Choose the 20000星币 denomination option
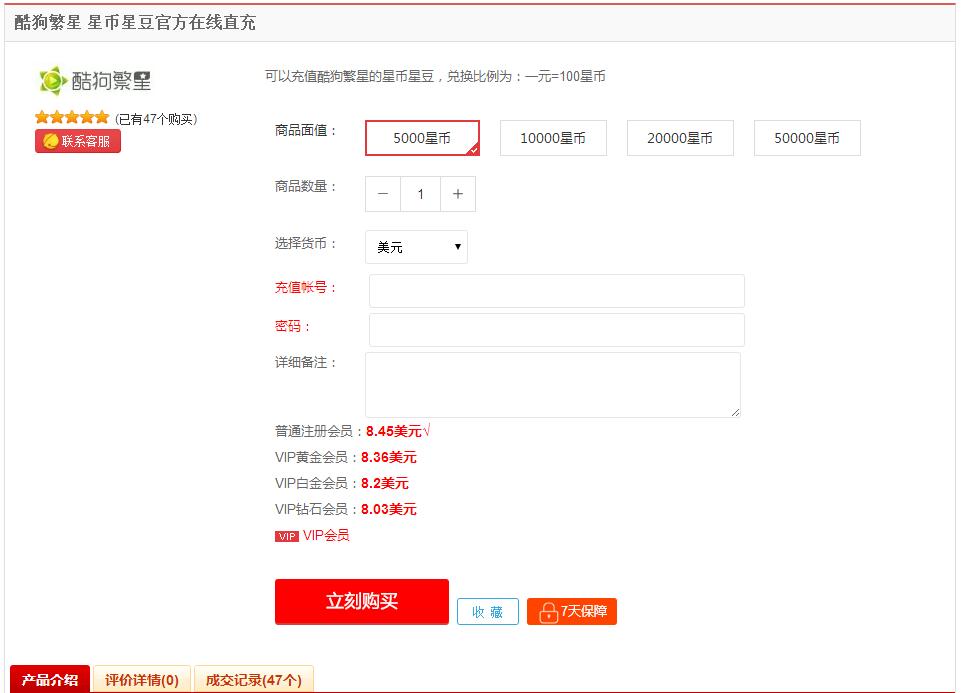The height and width of the screenshot is (693, 962). click(x=680, y=138)
